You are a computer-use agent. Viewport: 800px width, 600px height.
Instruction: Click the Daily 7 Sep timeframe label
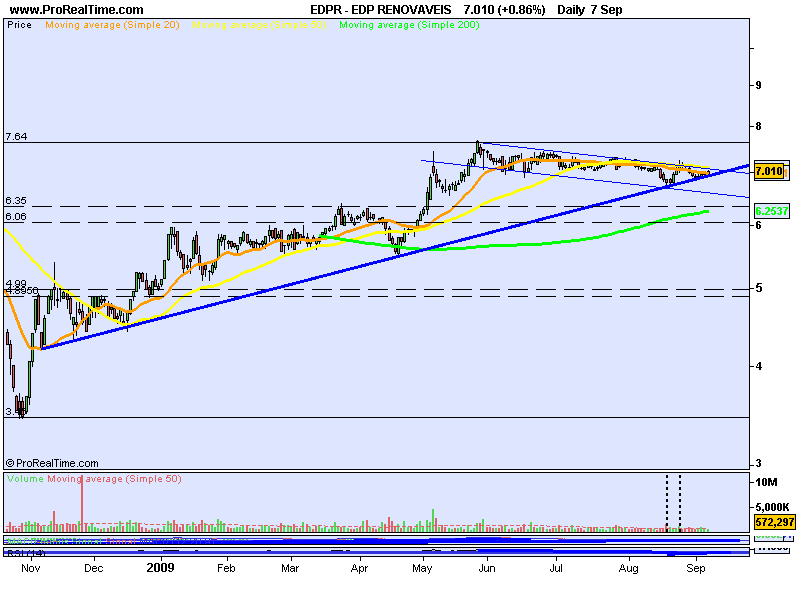coord(589,10)
